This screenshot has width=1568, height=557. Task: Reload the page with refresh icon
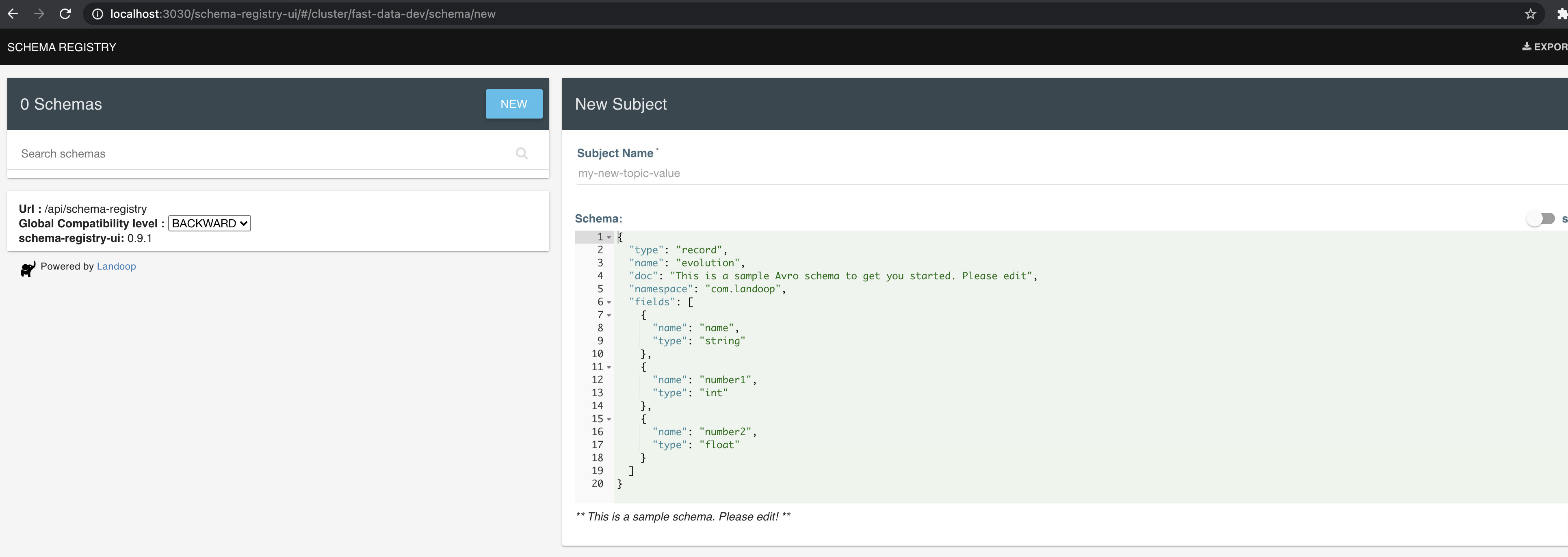point(65,13)
